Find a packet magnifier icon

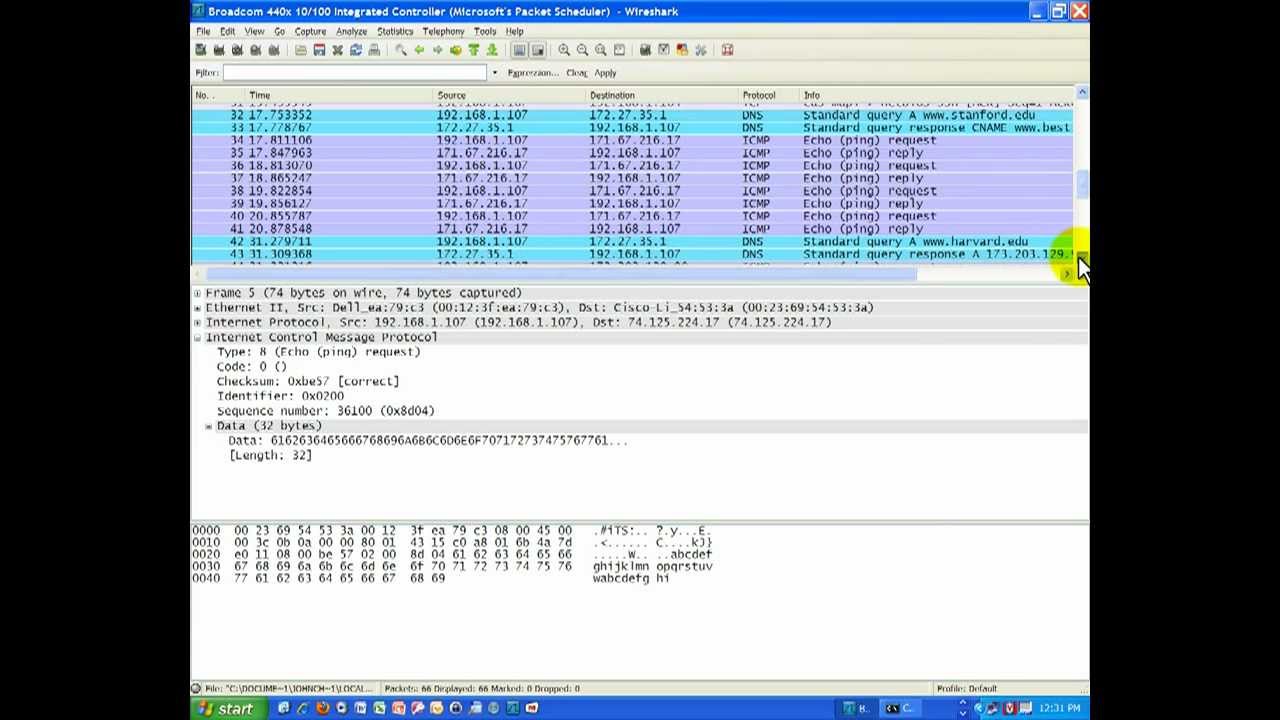(x=401, y=50)
